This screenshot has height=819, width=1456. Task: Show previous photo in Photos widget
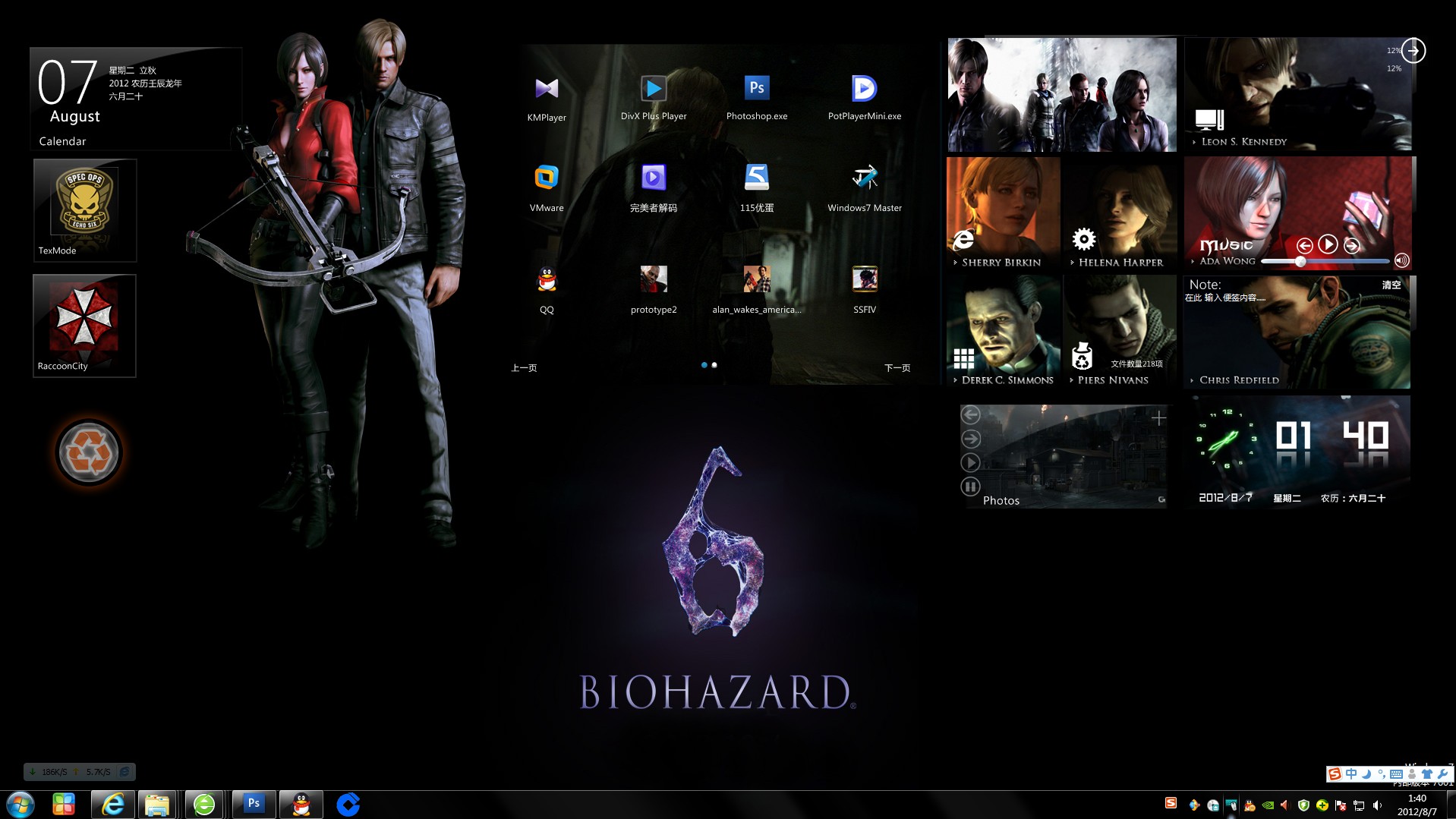point(970,414)
